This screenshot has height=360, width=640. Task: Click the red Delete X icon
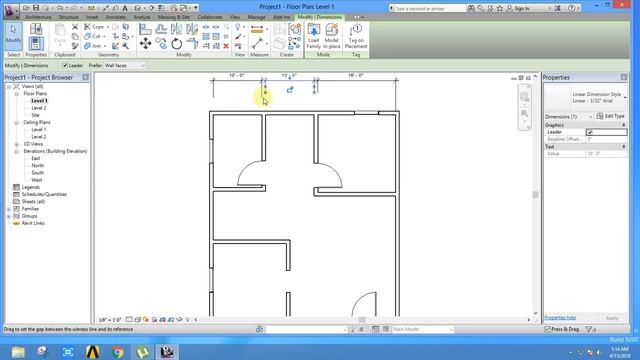(226, 46)
